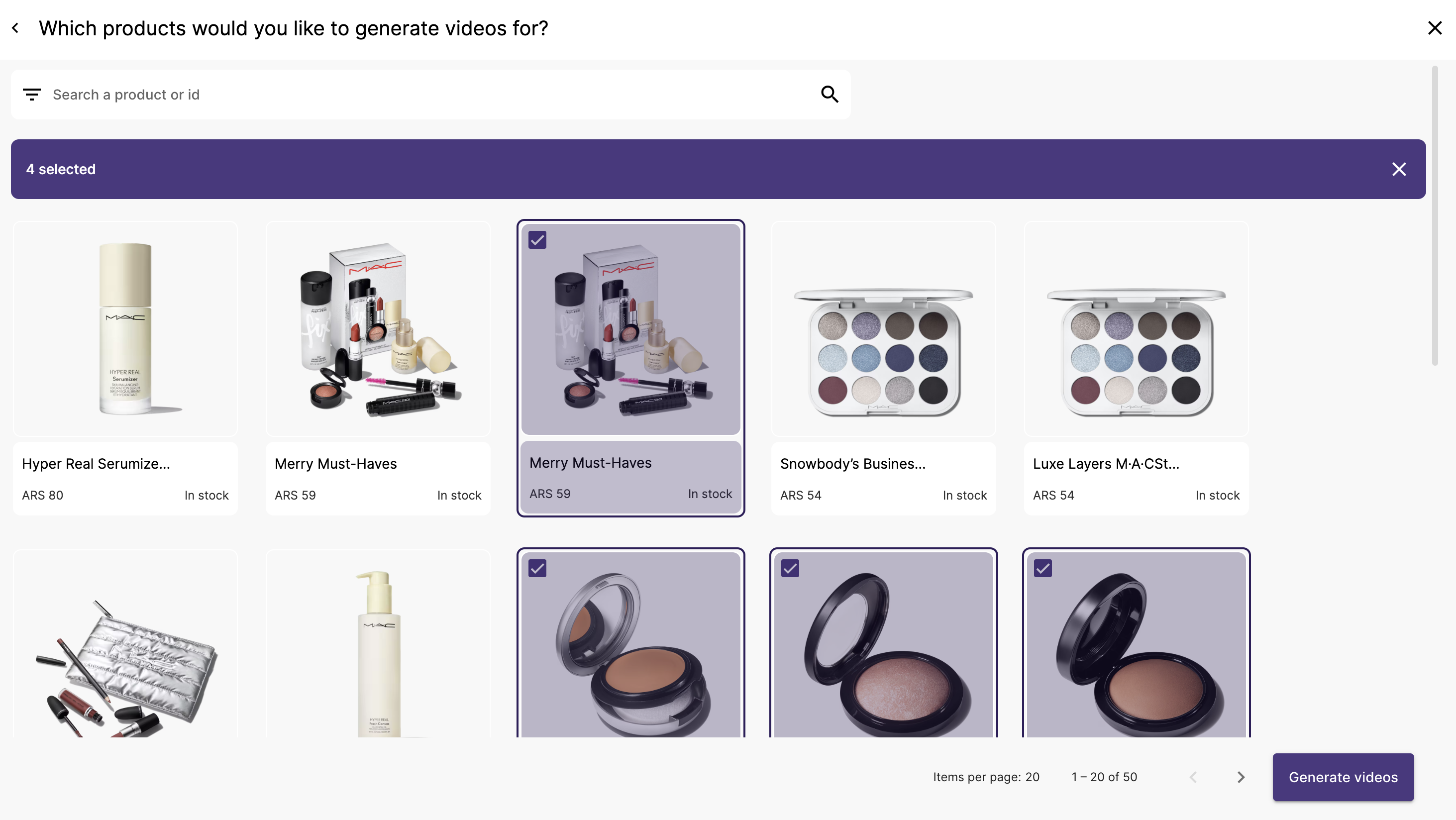Screen dimensions: 1456x820
Task: Uncheck the open silver compact foundation product
Action: [537, 568]
